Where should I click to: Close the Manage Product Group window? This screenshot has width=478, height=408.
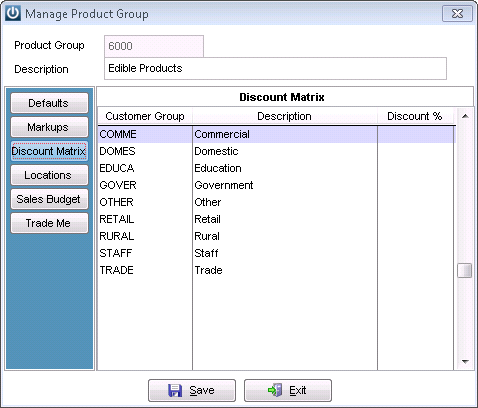coord(457,14)
